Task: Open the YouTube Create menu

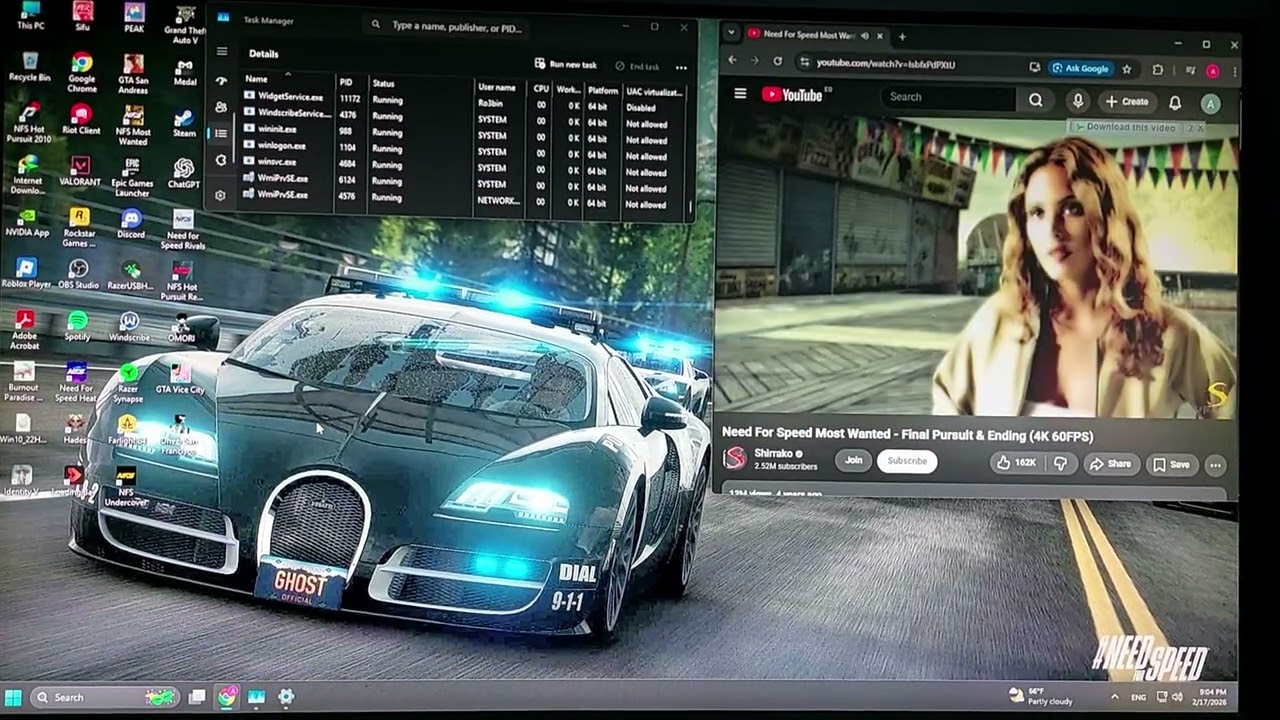Action: [1127, 102]
